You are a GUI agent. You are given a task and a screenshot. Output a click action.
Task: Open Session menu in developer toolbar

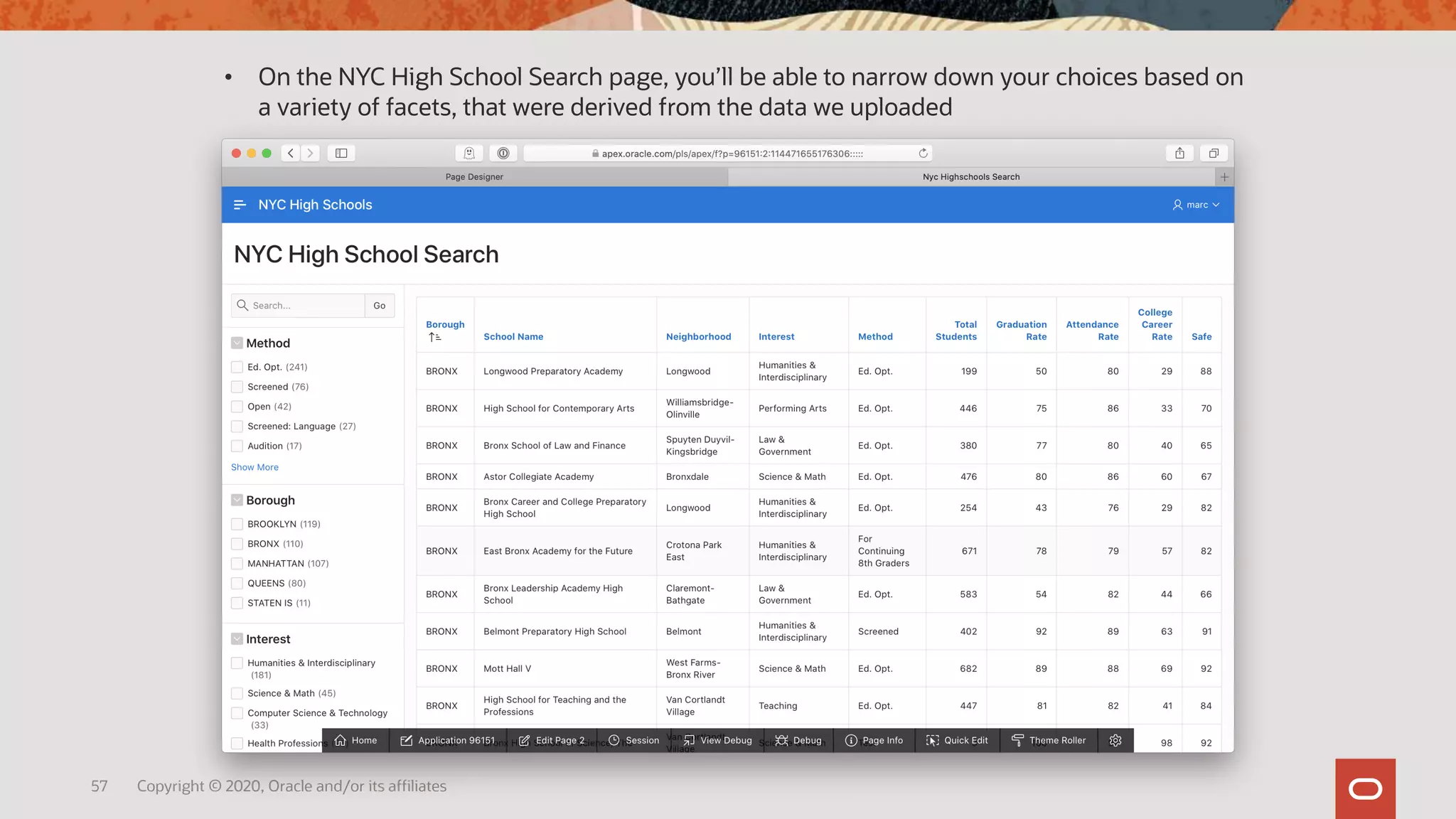(x=634, y=740)
